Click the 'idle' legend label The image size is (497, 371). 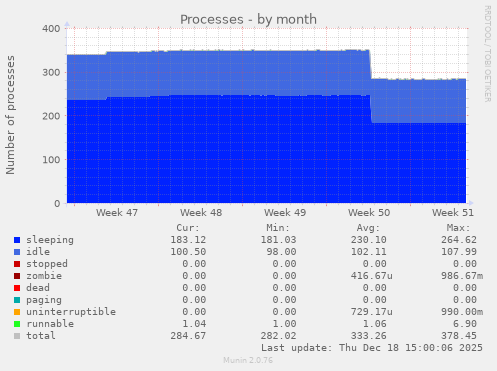click(x=38, y=252)
